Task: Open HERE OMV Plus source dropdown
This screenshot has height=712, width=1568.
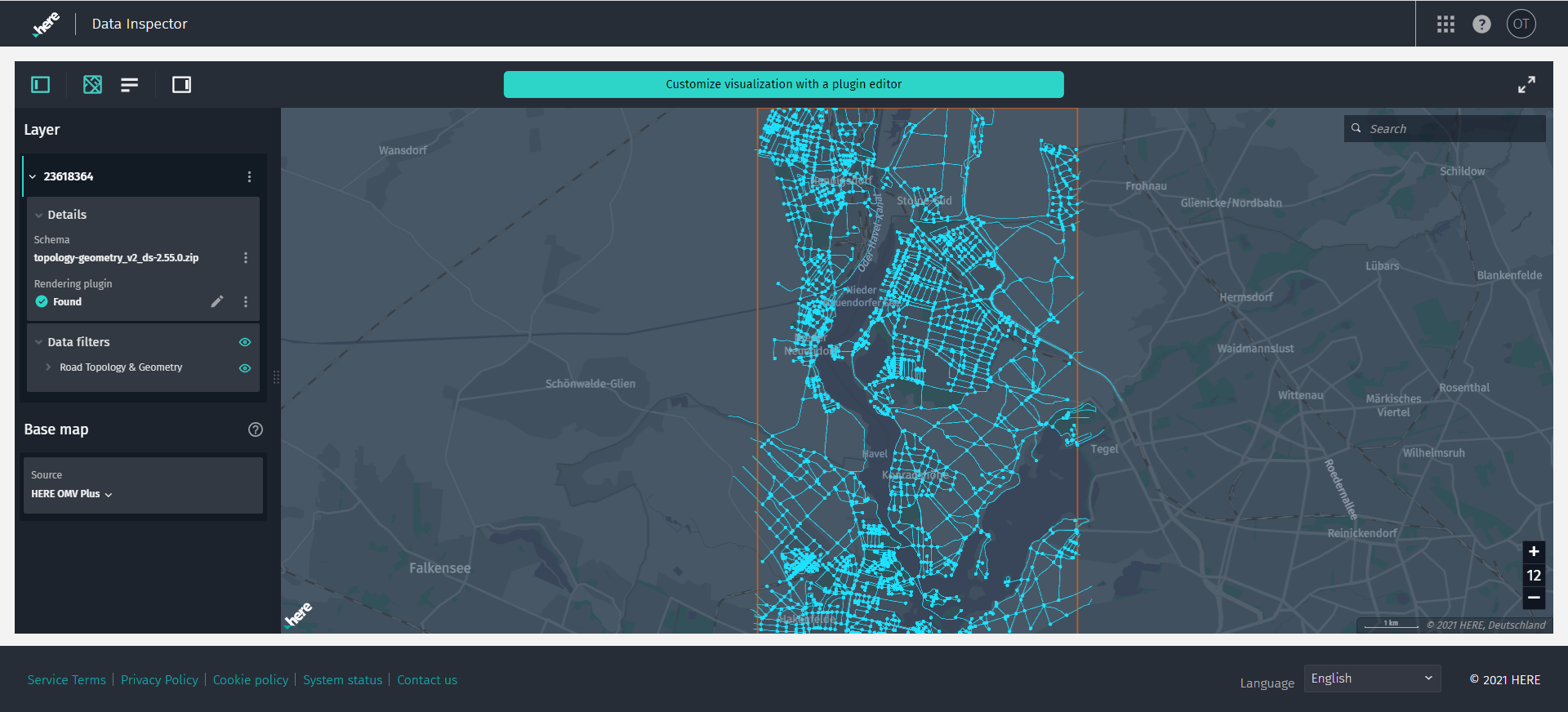Action: pos(72,494)
